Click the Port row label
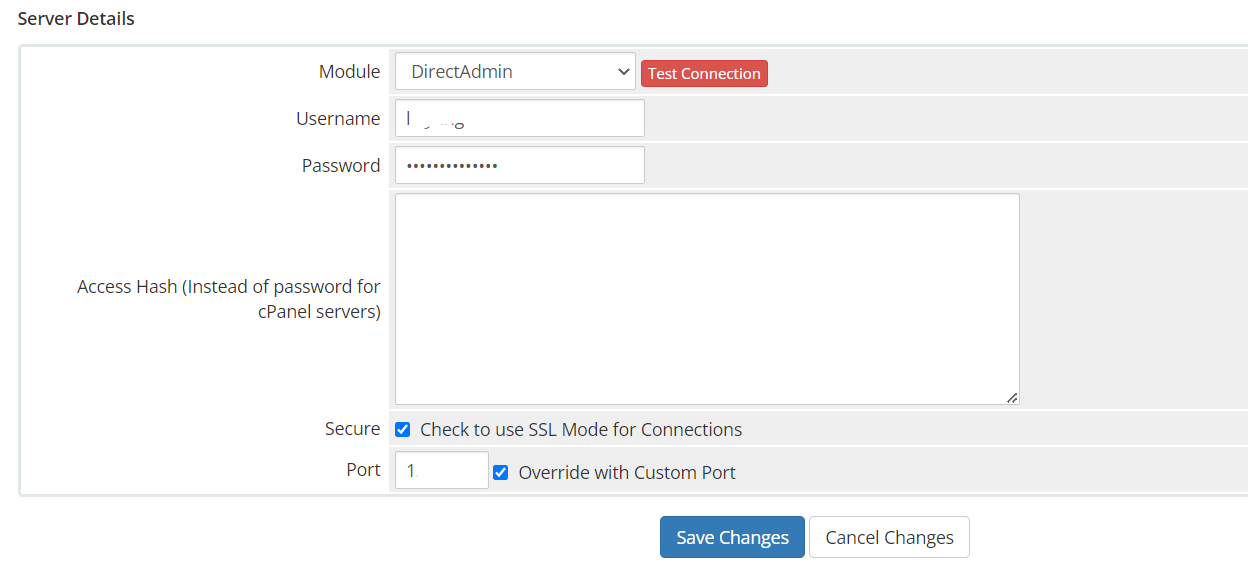The image size is (1248, 584). coord(363,470)
